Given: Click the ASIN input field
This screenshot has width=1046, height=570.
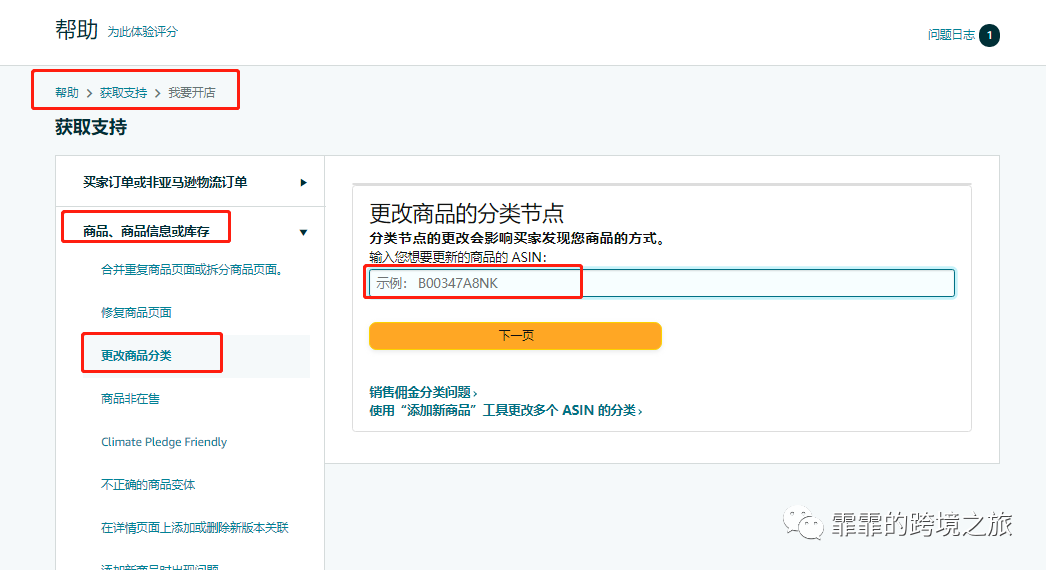Looking at the screenshot, I should click(x=662, y=283).
